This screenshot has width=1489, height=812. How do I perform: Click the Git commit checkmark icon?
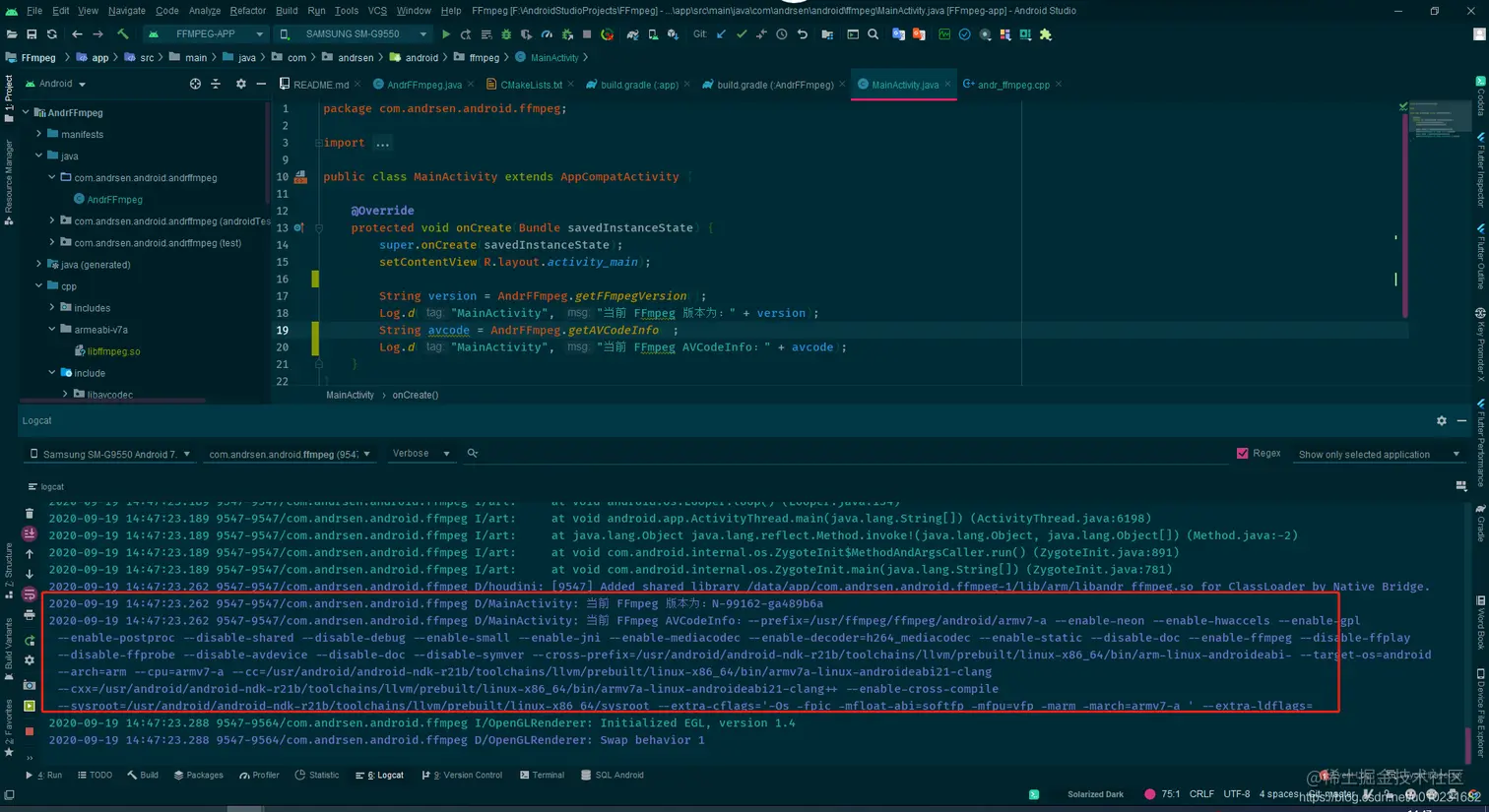click(x=742, y=34)
